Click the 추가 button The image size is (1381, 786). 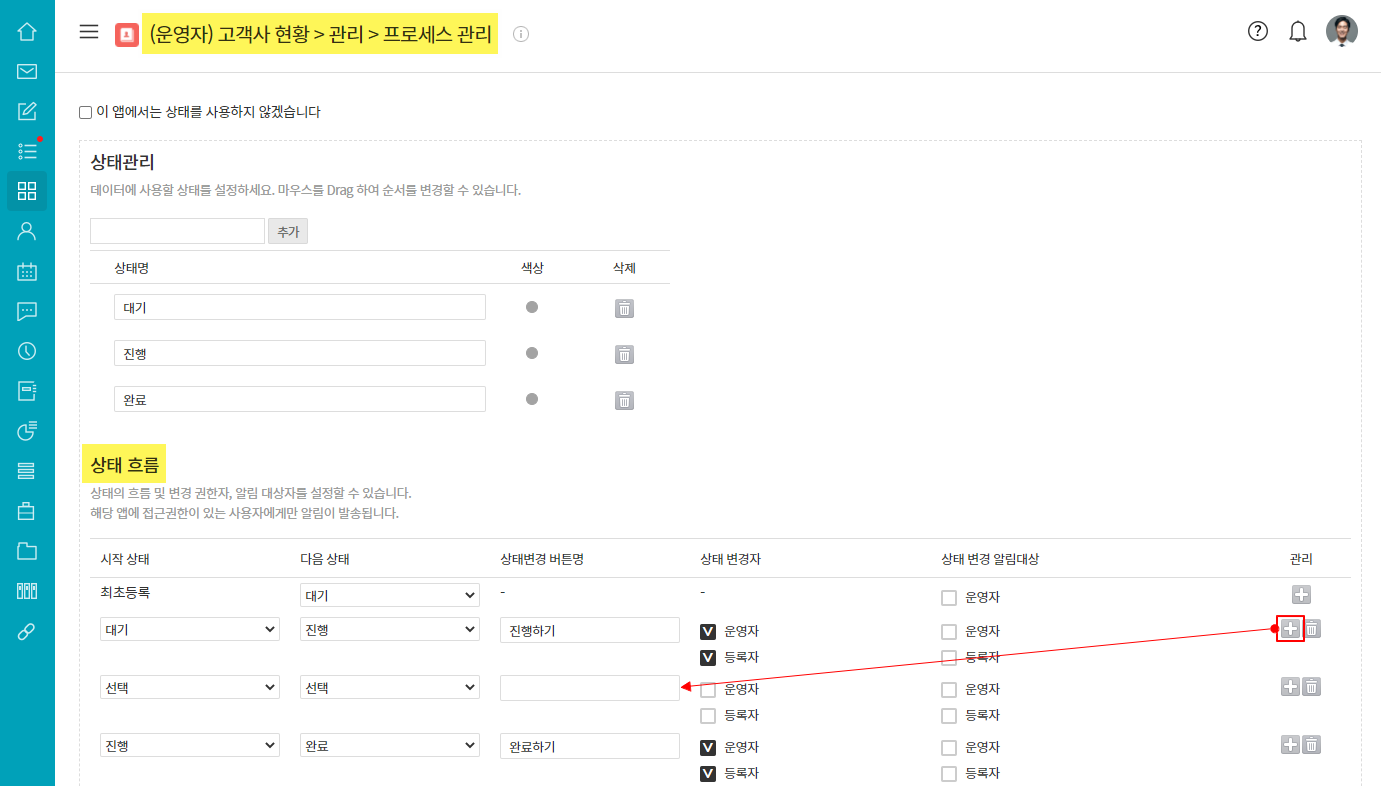(x=288, y=231)
